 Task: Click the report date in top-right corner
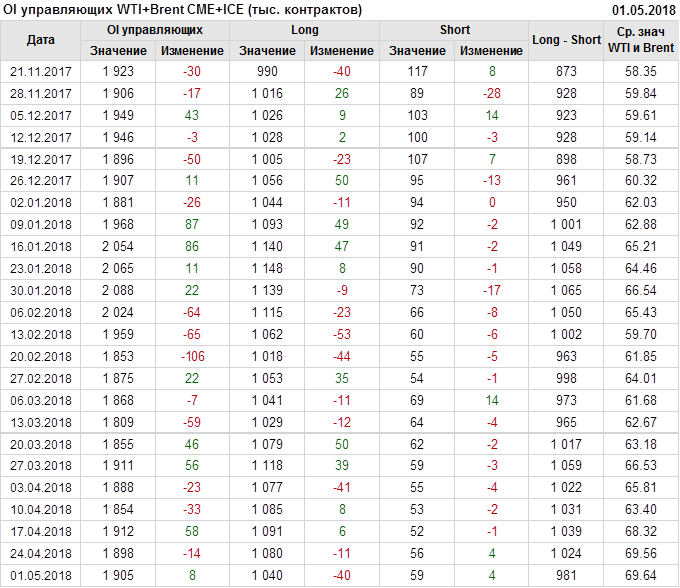tap(642, 9)
